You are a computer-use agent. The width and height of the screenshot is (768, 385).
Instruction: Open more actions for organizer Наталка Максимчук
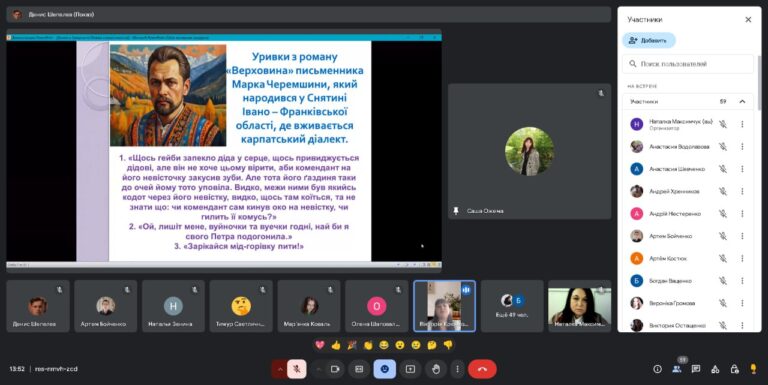coord(743,124)
